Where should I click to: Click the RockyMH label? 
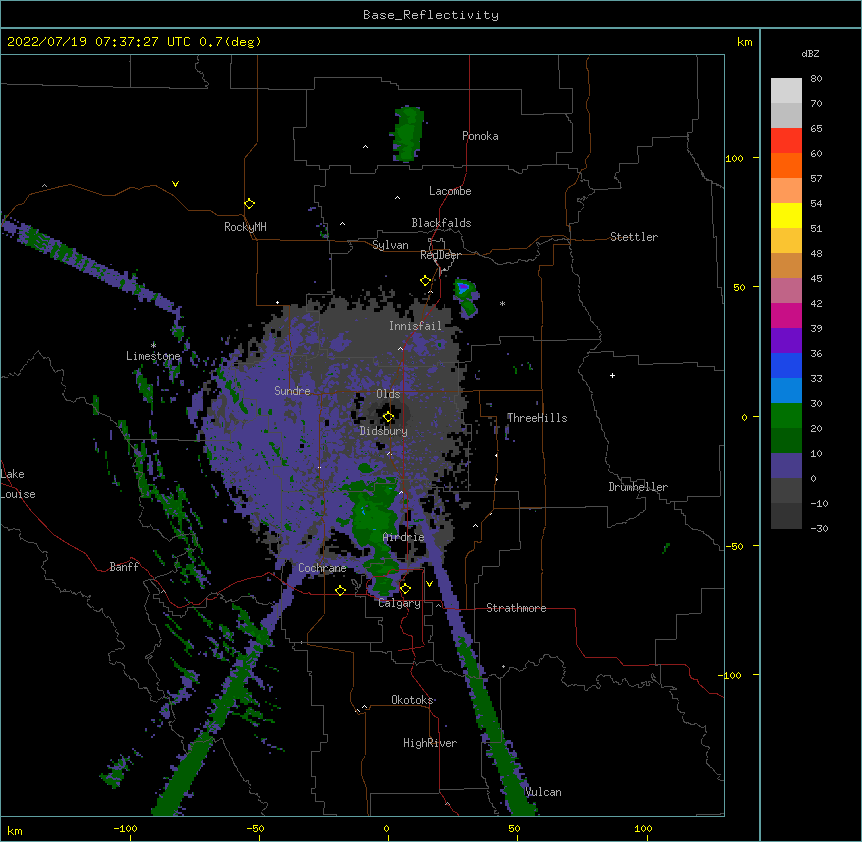pos(245,227)
